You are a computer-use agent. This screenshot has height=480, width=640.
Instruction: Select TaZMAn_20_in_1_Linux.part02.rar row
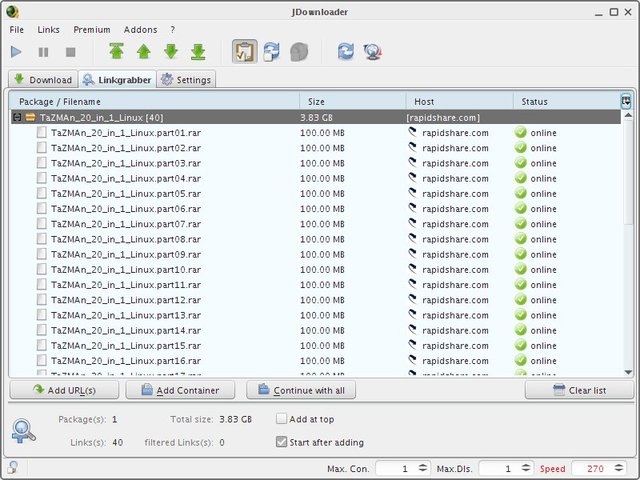click(x=316, y=148)
